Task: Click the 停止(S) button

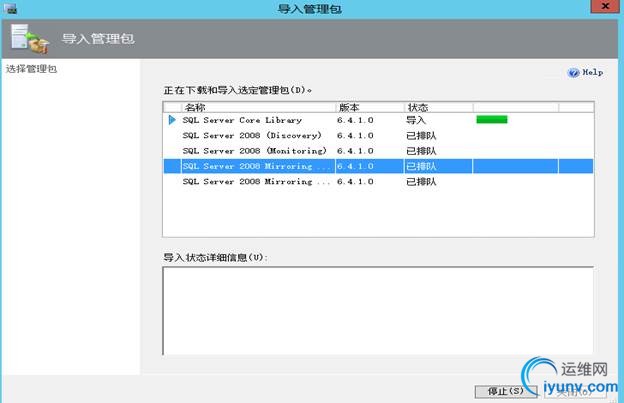Action: coord(505,391)
